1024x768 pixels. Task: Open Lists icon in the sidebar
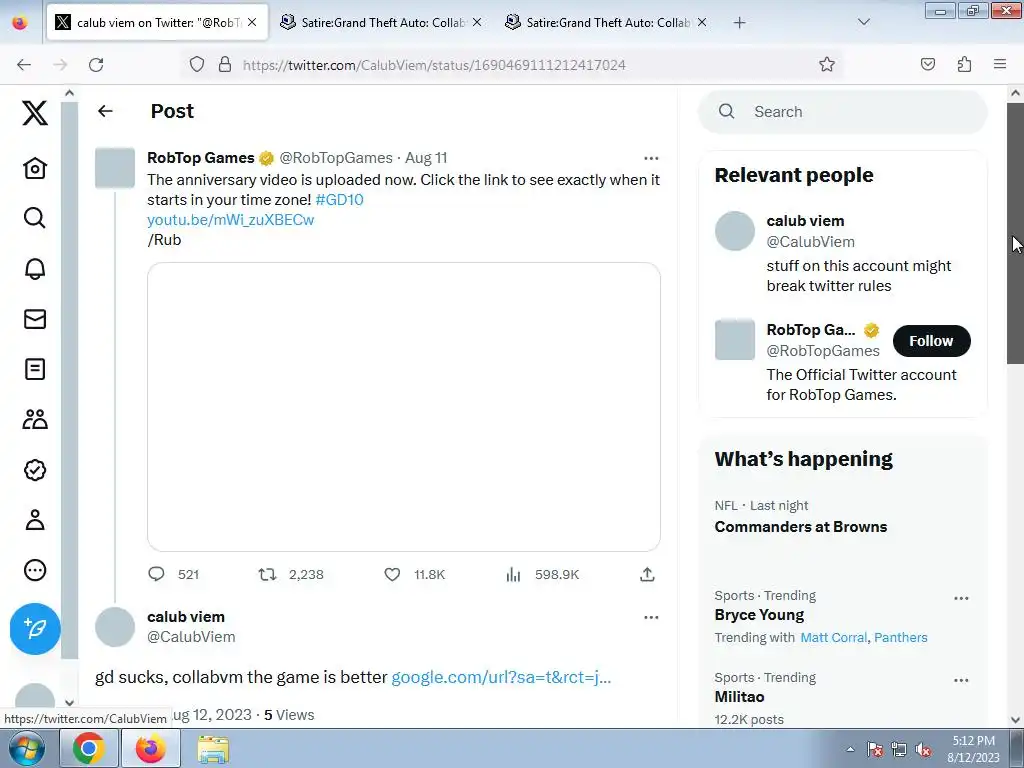(35, 369)
